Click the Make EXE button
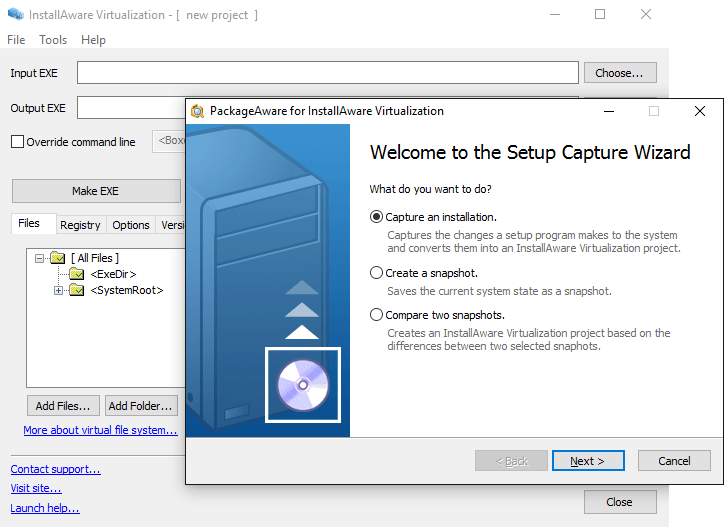The height and width of the screenshot is (527, 724). tap(96, 191)
